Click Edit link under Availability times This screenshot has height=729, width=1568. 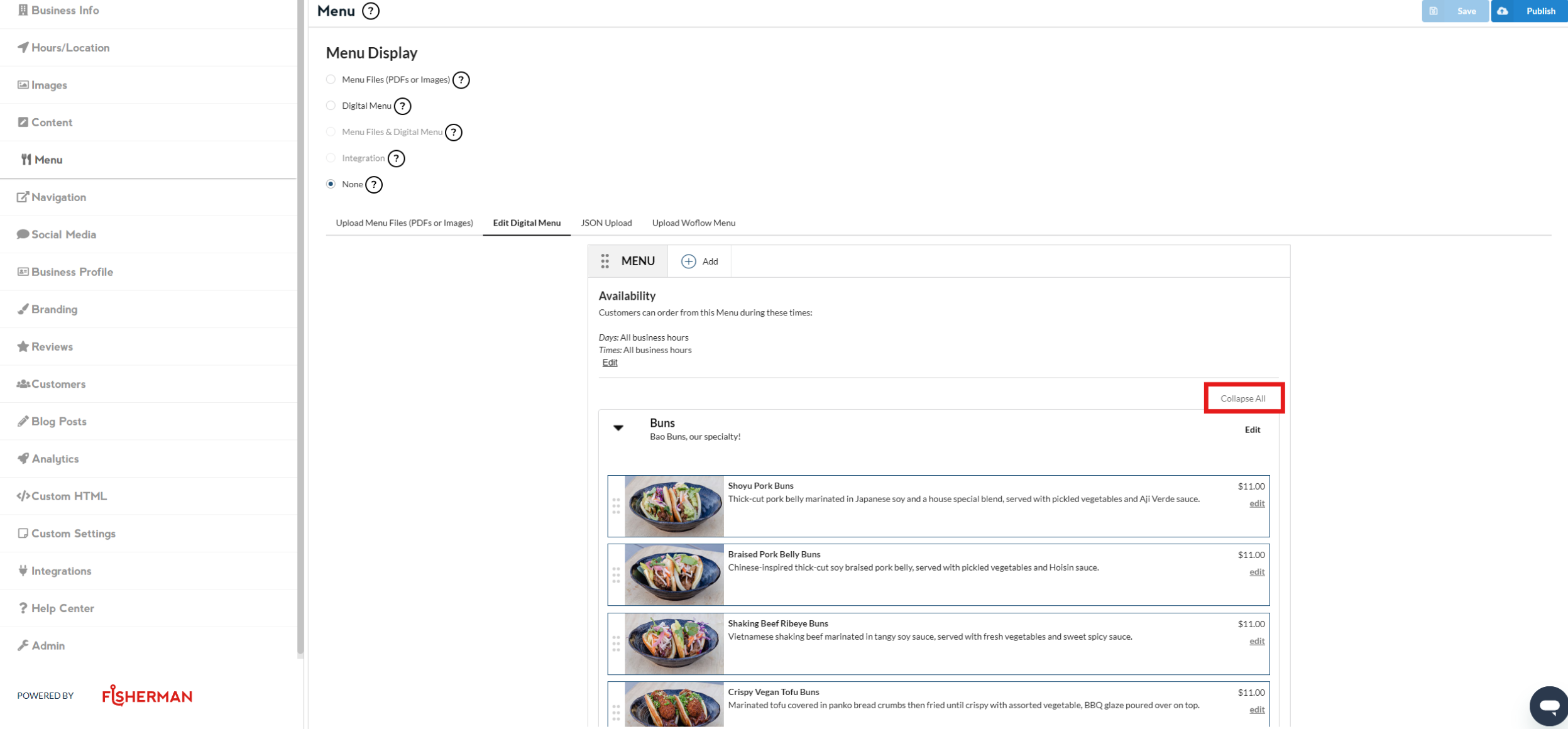pos(610,363)
